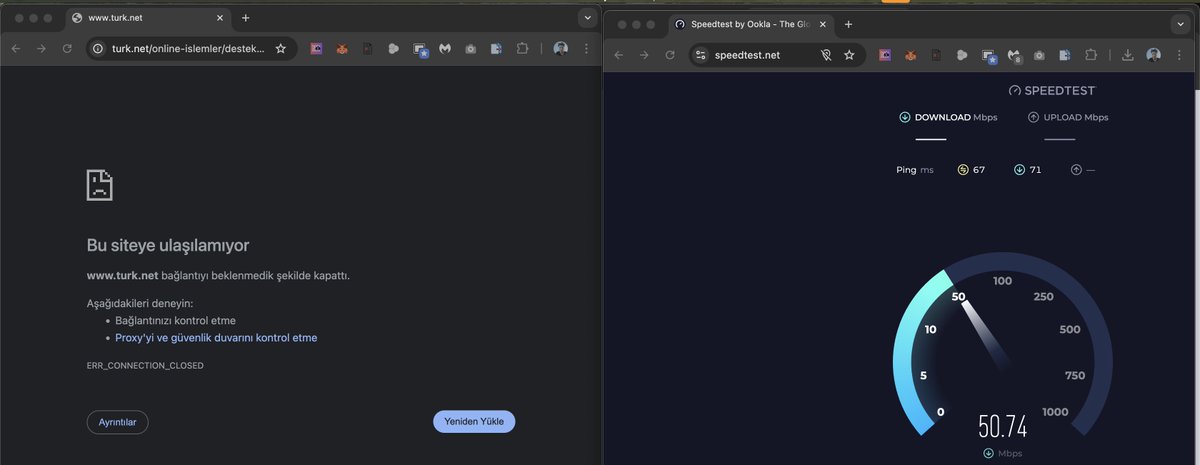This screenshot has width=1200, height=465.
Task: Close the Speedtest by Ookla tab
Action: tap(822, 24)
